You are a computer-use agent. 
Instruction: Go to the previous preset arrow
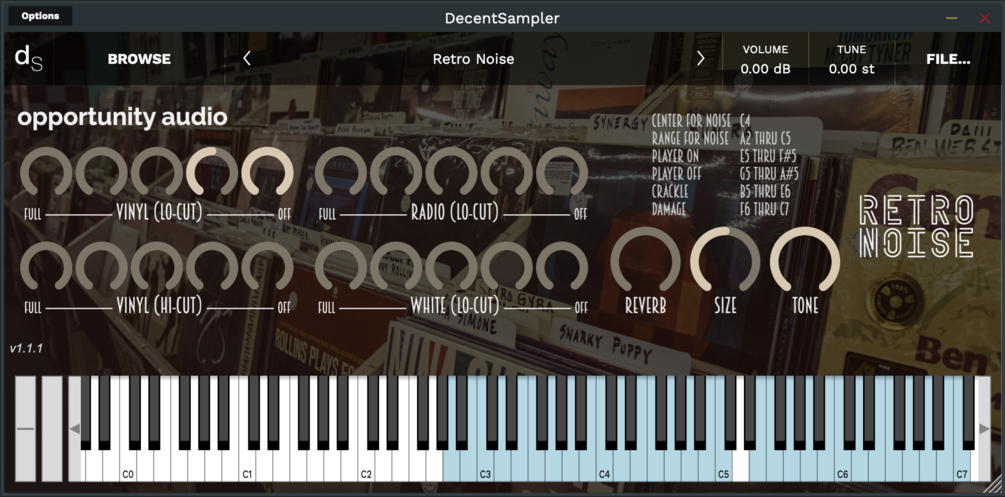tap(247, 59)
